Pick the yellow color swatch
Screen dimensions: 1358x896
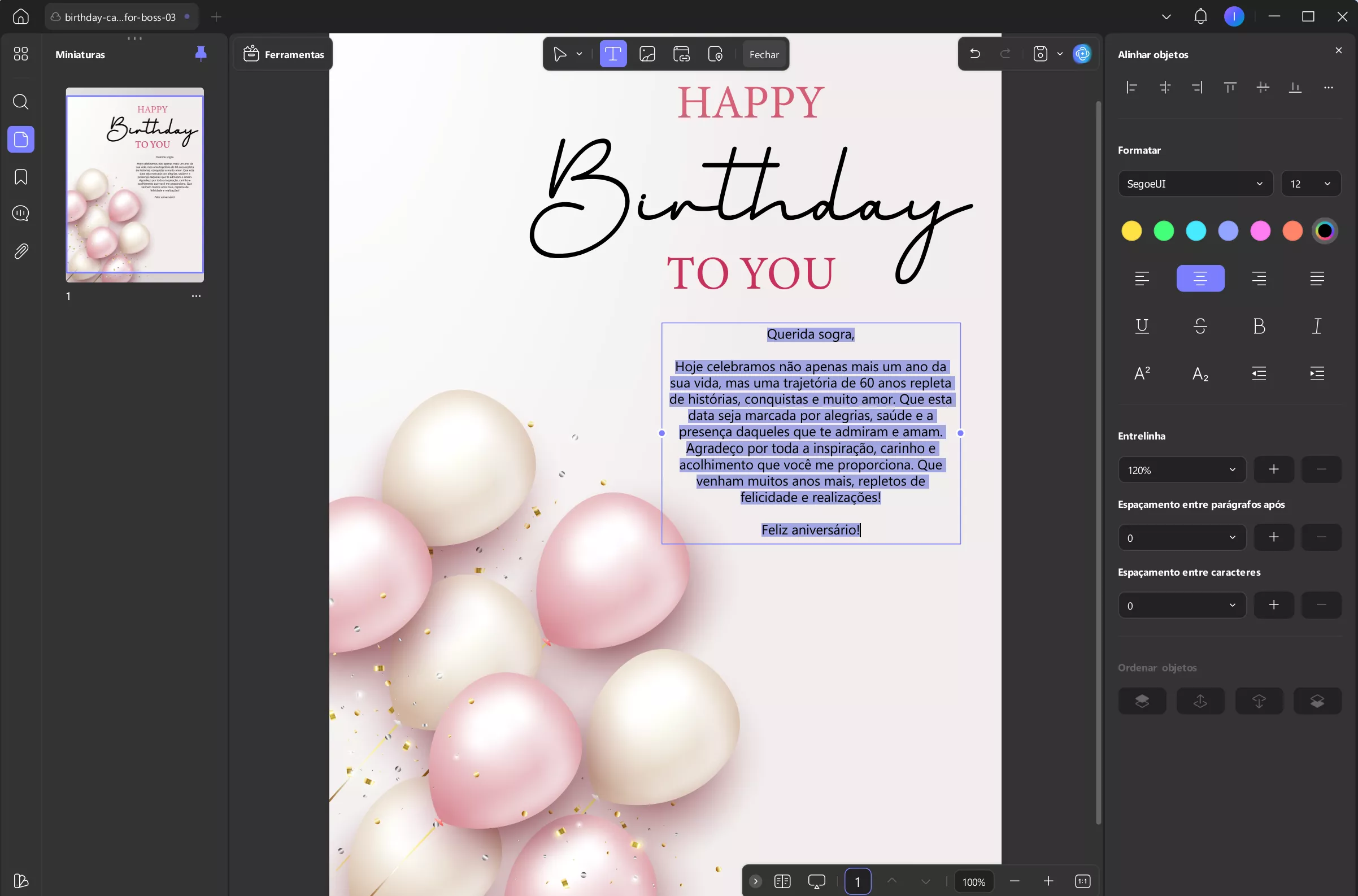[1131, 231]
